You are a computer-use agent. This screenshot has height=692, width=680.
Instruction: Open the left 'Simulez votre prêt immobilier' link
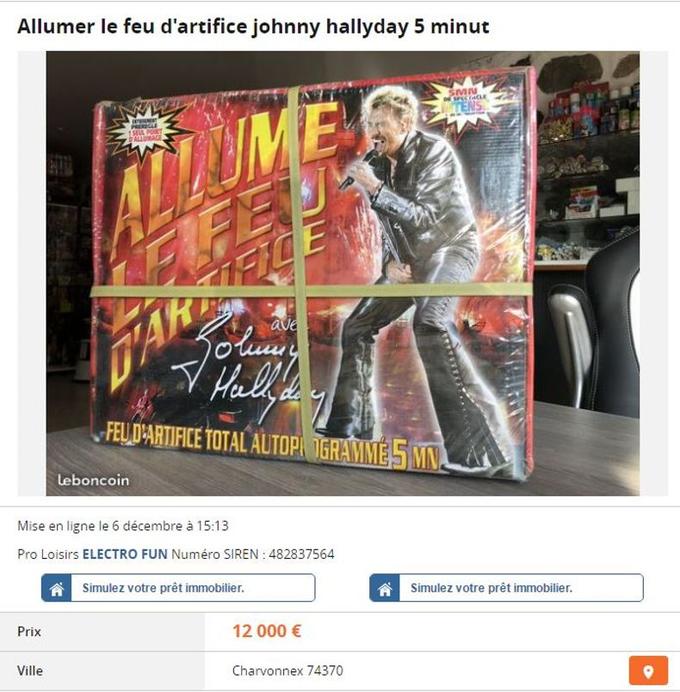point(178,588)
